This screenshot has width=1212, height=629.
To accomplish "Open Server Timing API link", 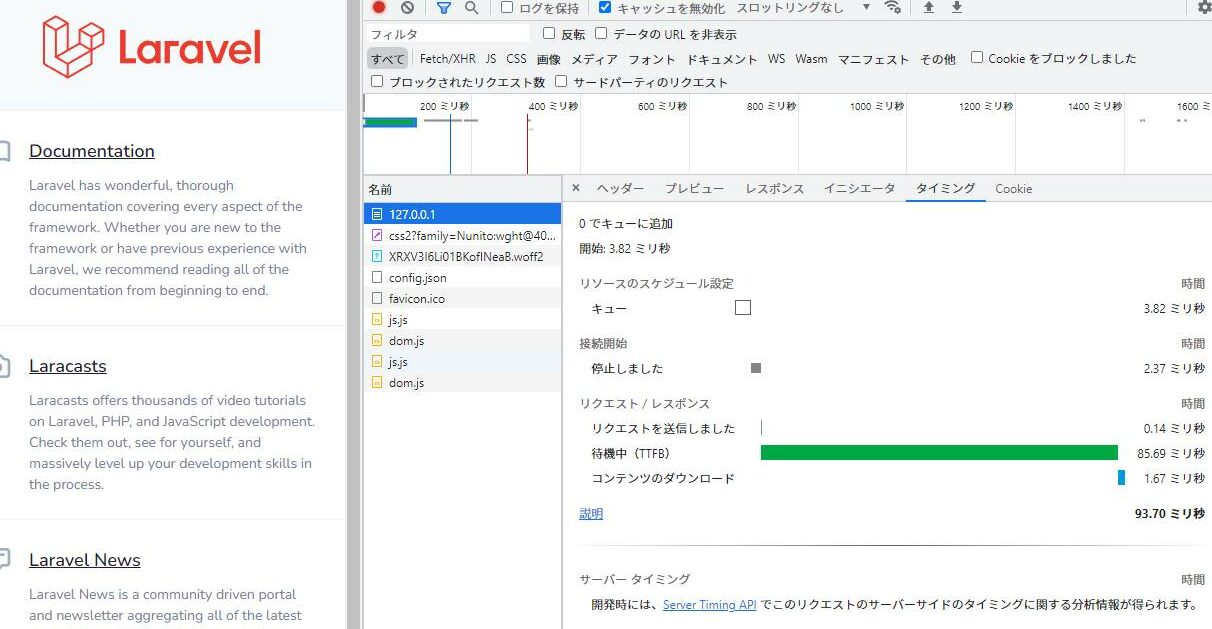I will [x=709, y=604].
